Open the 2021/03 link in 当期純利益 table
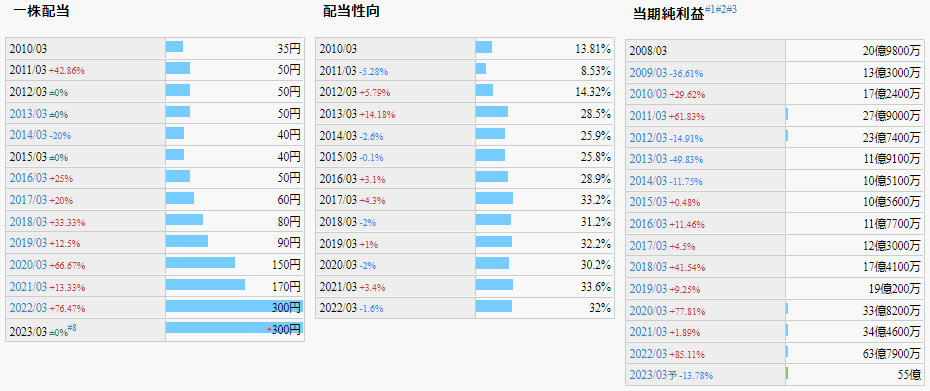The image size is (930, 391). pos(648,332)
